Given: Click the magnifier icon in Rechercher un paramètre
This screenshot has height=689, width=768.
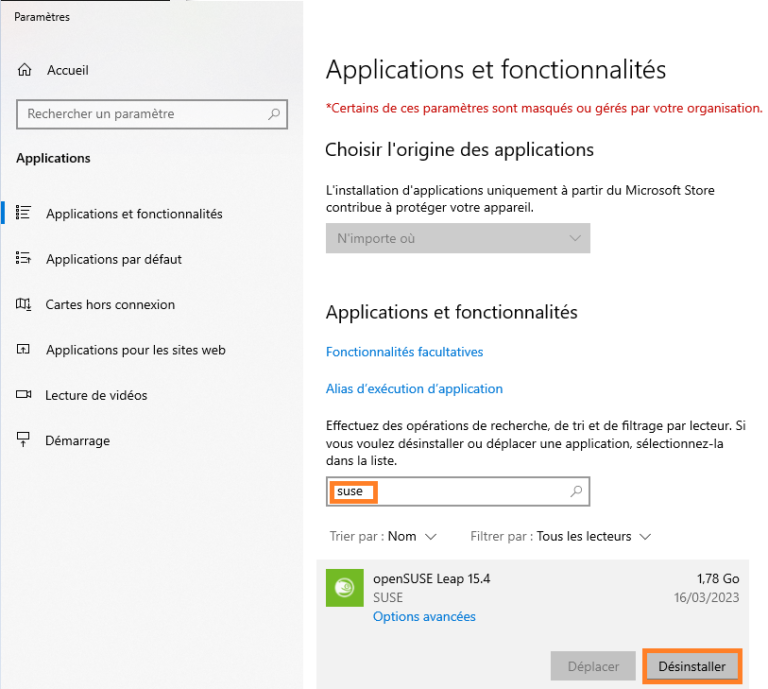Looking at the screenshot, I should point(275,114).
